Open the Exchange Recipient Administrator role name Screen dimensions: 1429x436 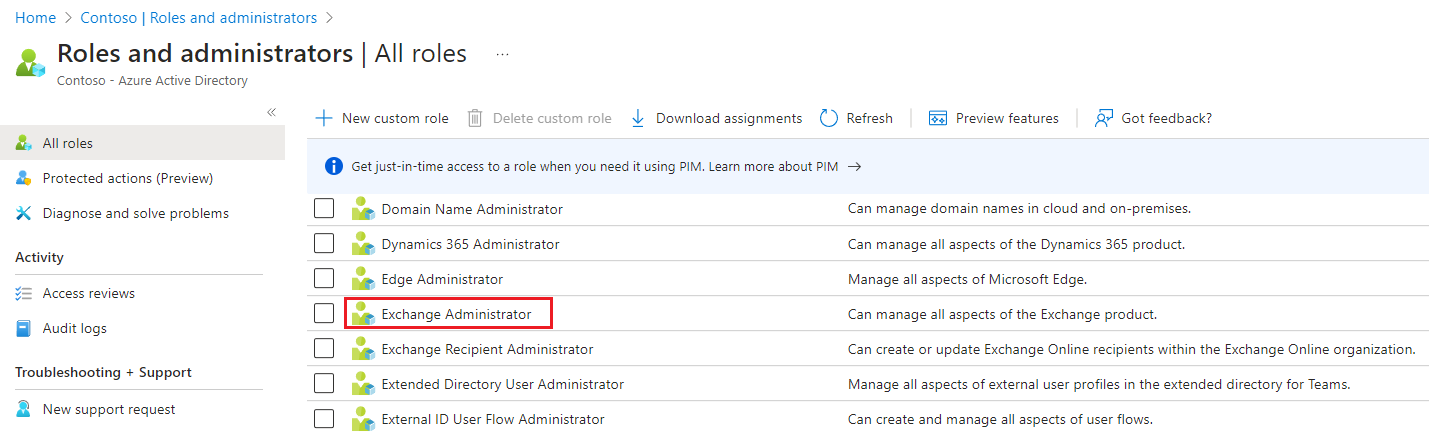[x=487, y=349]
